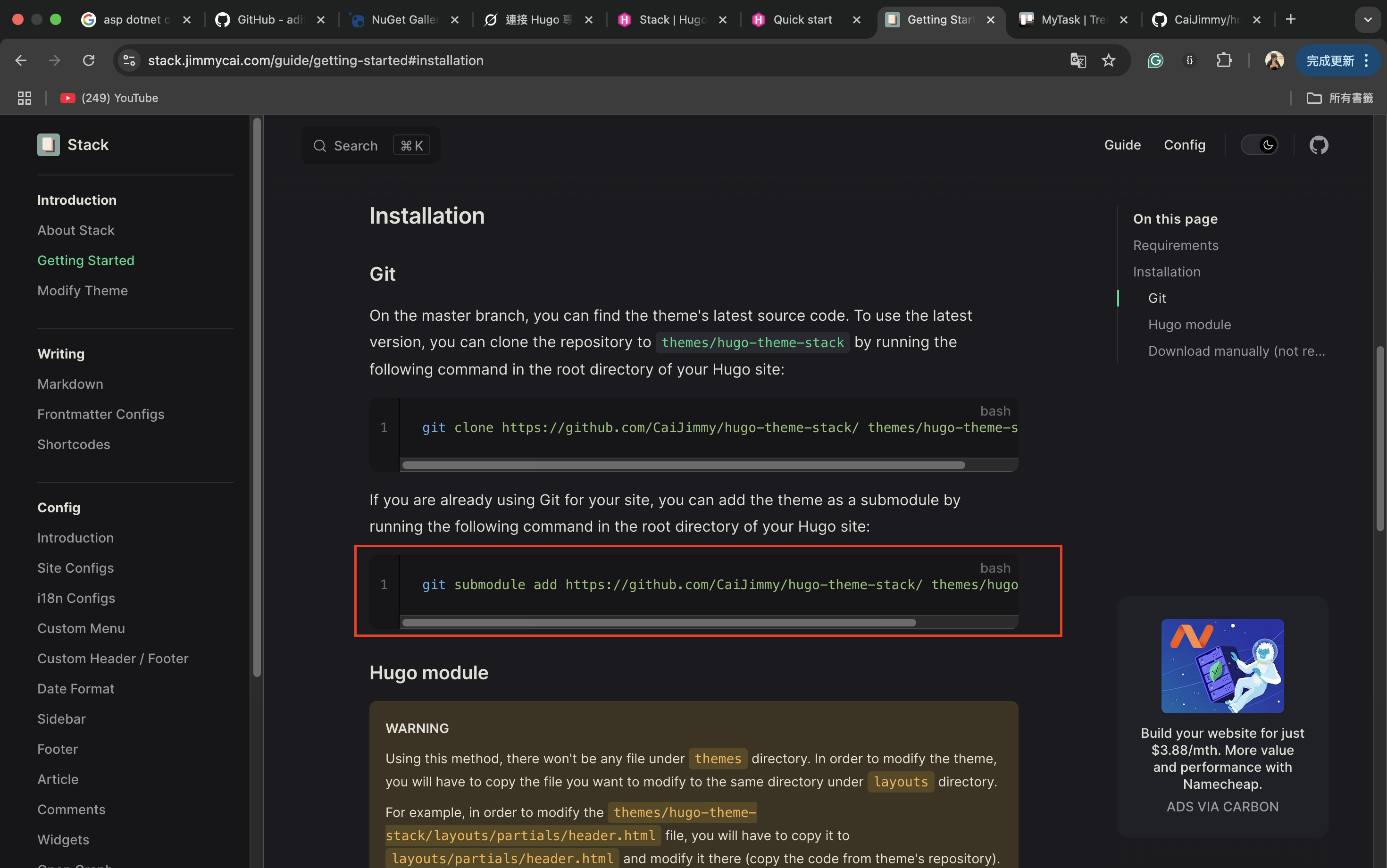The width and height of the screenshot is (1387, 868).
Task: Click the Namecheap ad image
Action: [x=1222, y=666]
